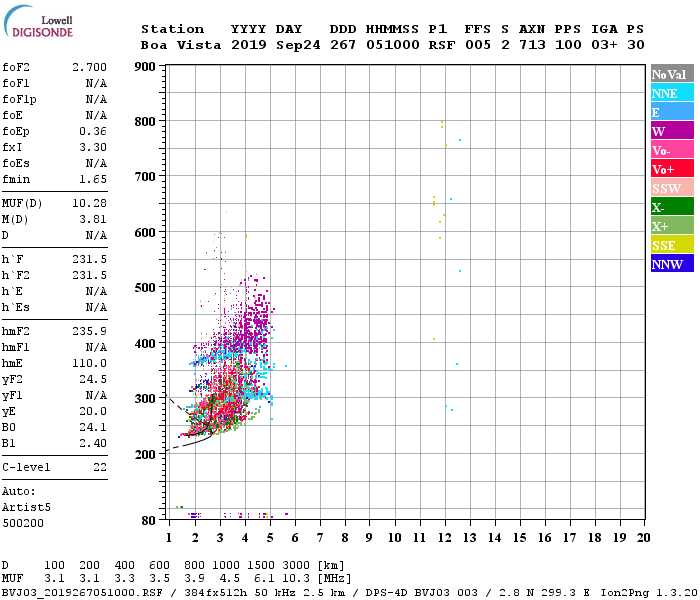The width and height of the screenshot is (700, 600).
Task: Click the foF2 value 2.700
Action: (x=89, y=67)
